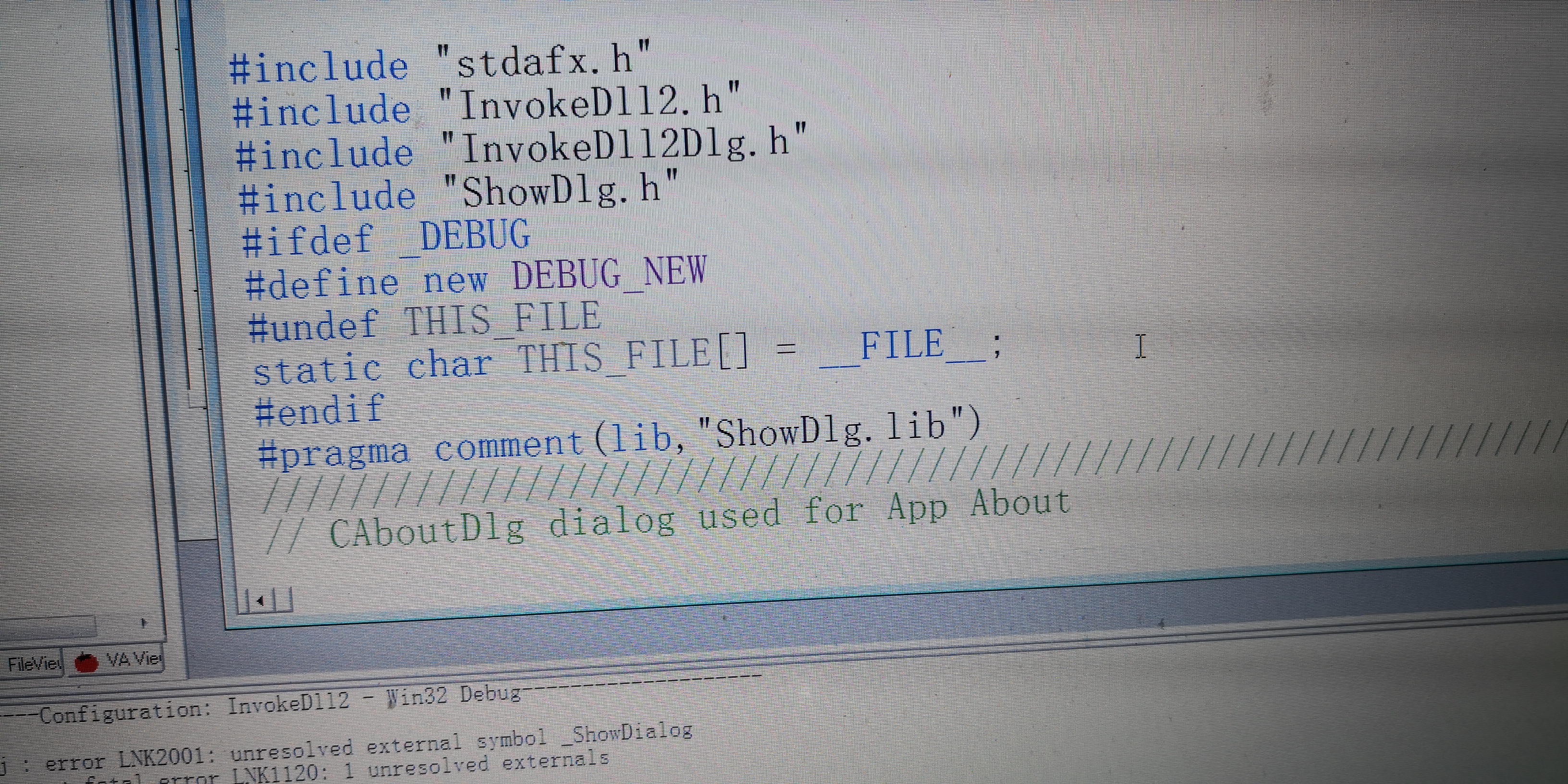Click the #pragma comment(lib,"ShowDlg.lib") line

[x=620, y=439]
